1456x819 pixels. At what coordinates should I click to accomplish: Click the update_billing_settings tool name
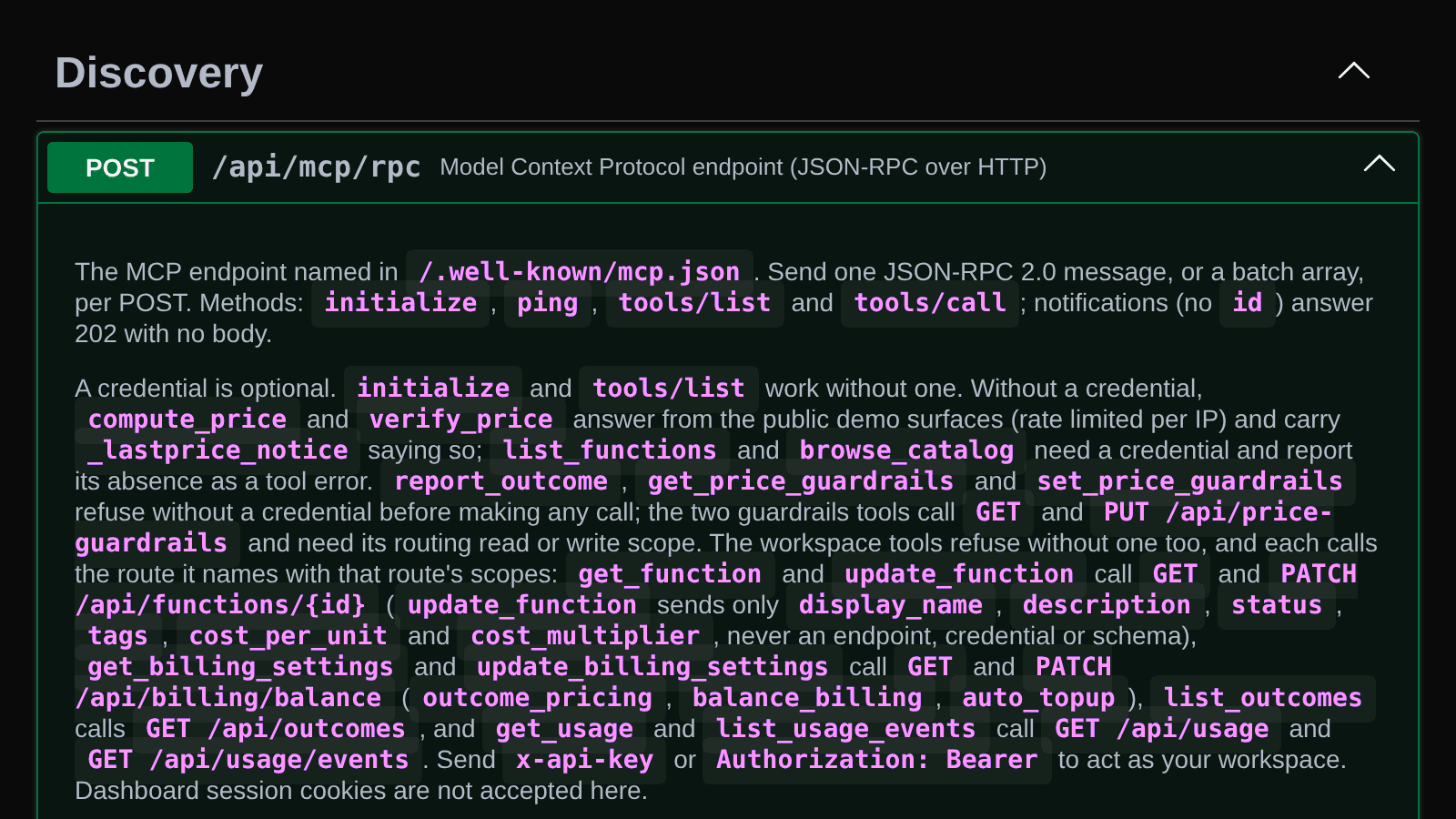point(652,667)
